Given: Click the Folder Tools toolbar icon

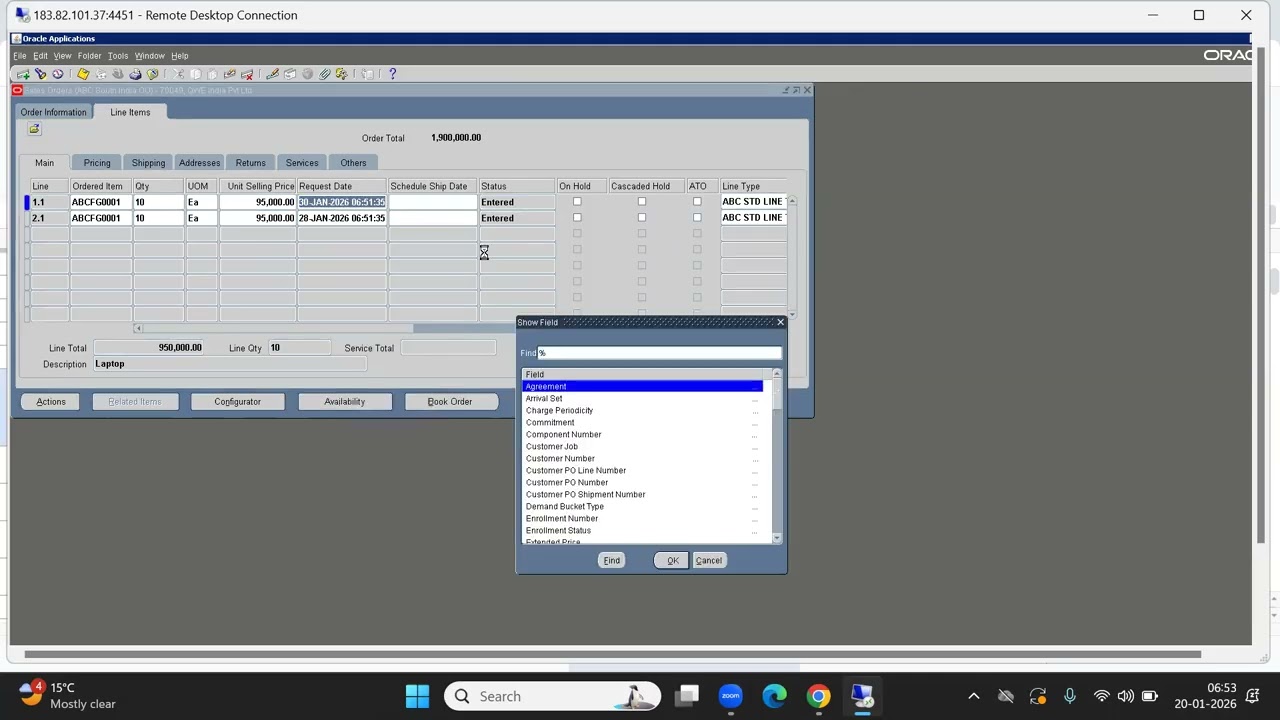Looking at the screenshot, I should (341, 74).
